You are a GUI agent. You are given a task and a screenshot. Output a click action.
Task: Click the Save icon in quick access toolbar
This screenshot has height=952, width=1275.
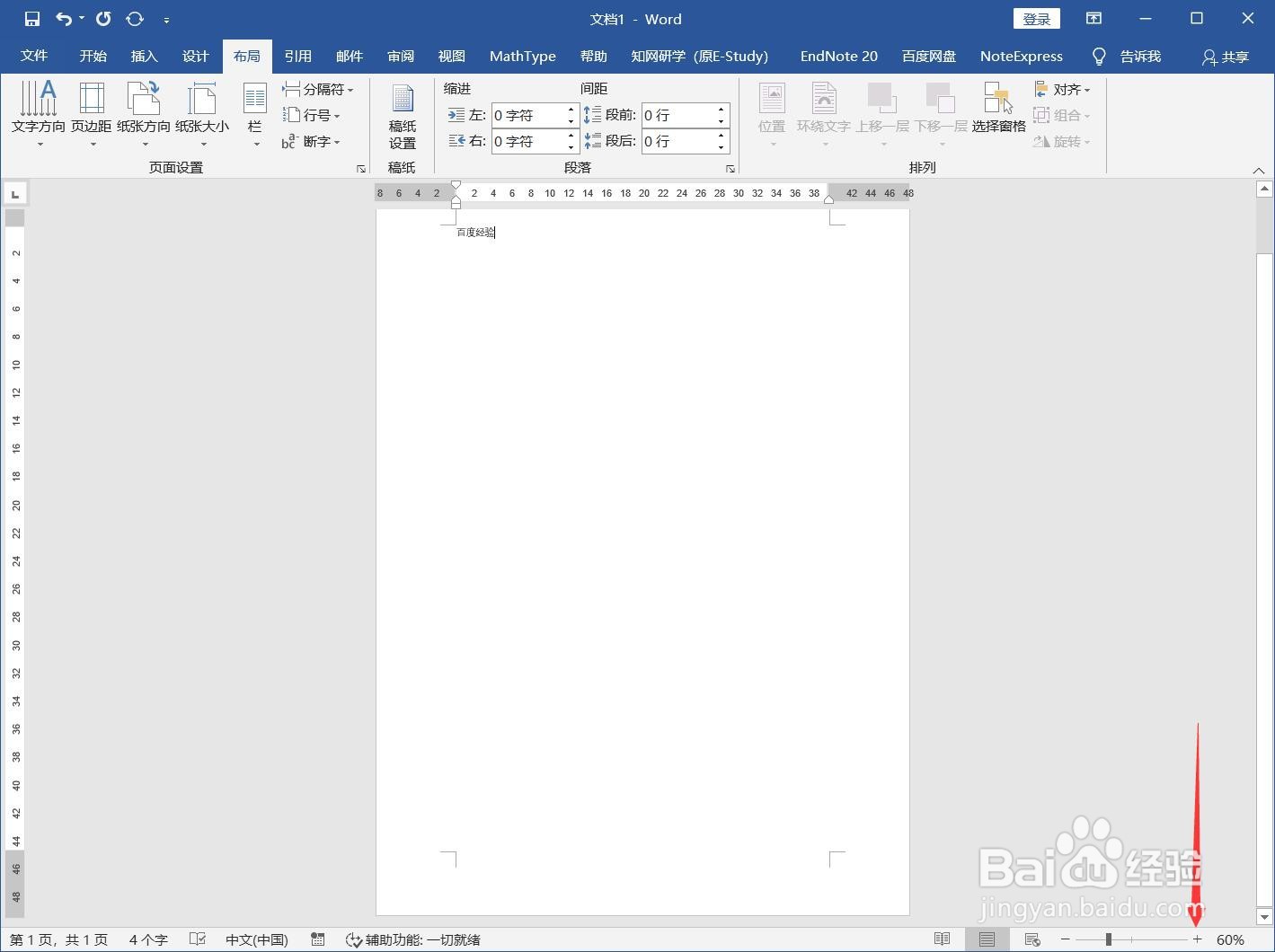[x=32, y=19]
